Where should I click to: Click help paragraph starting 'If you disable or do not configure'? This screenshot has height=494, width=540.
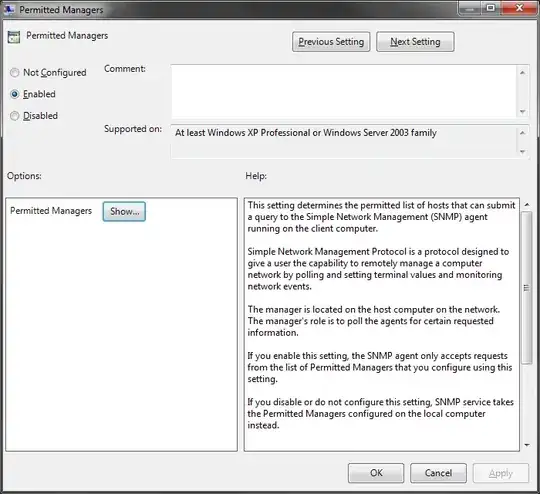click(381, 413)
